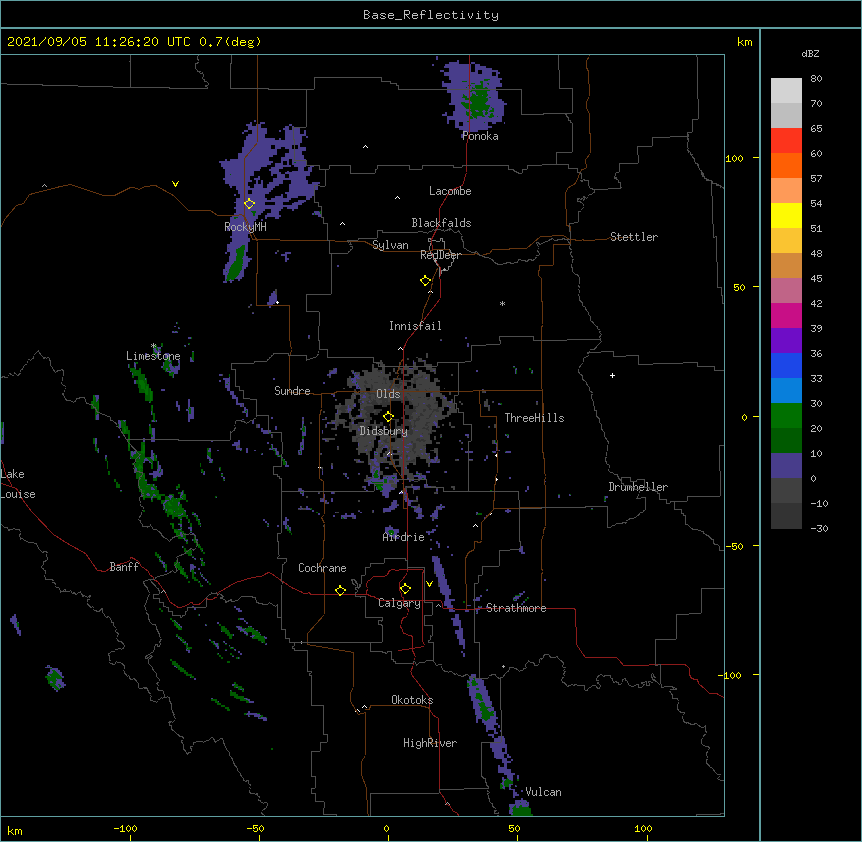The image size is (862, 842).
Task: Click the Sundre label
Action: (292, 391)
